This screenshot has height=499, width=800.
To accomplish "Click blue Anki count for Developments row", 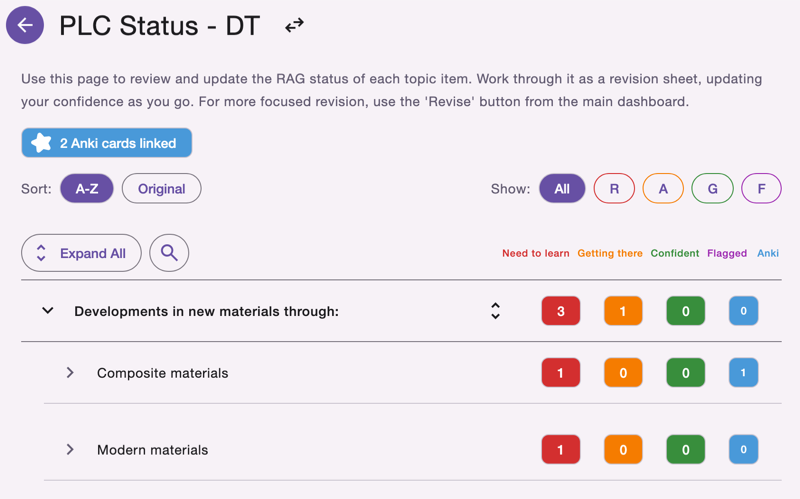I will point(743,311).
